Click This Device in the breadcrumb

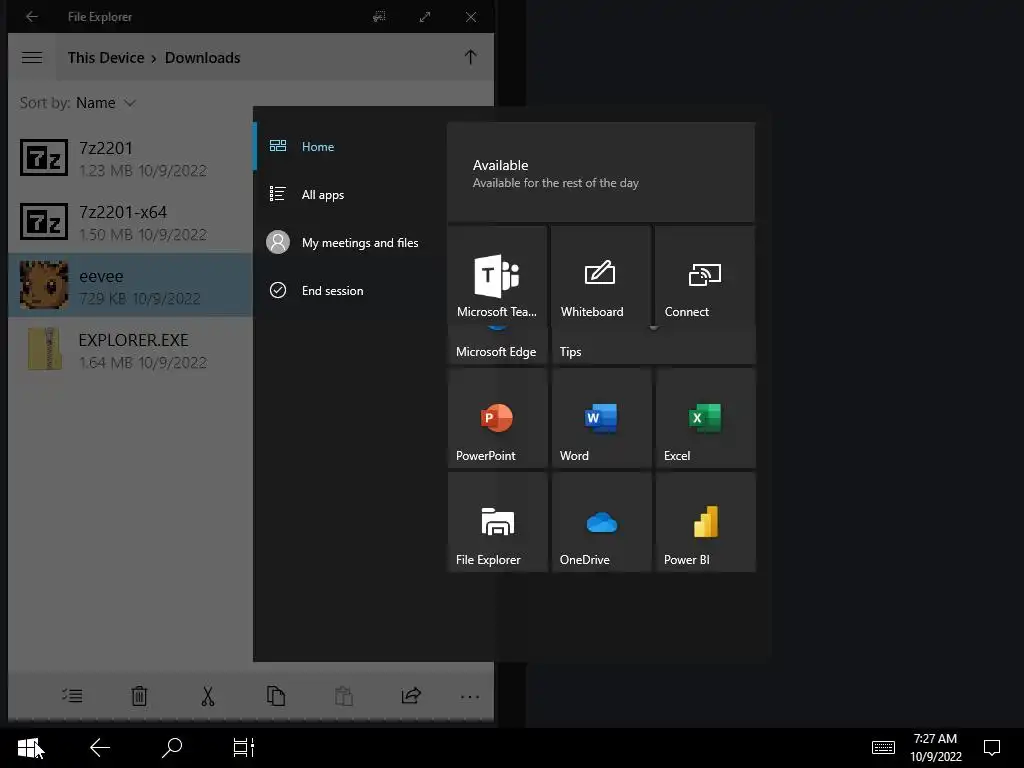106,57
